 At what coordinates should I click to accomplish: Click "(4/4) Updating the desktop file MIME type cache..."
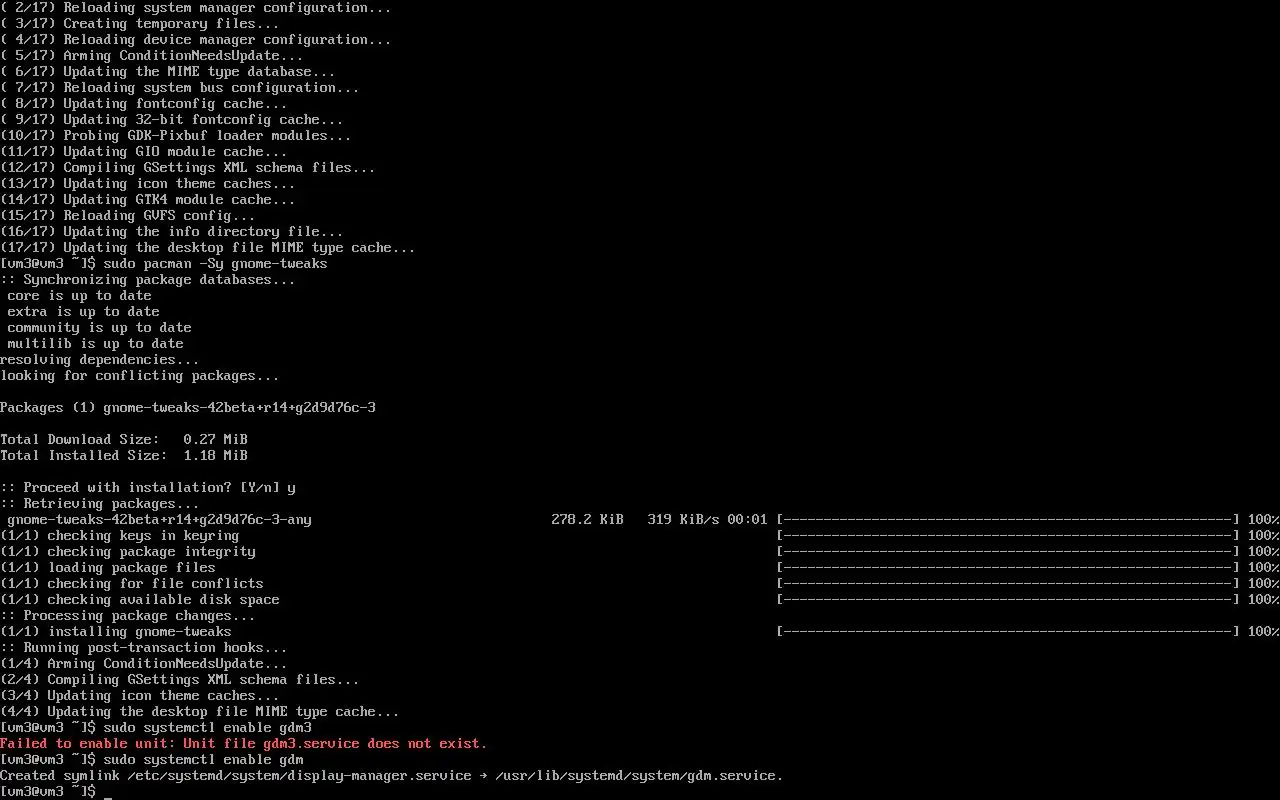point(200,711)
